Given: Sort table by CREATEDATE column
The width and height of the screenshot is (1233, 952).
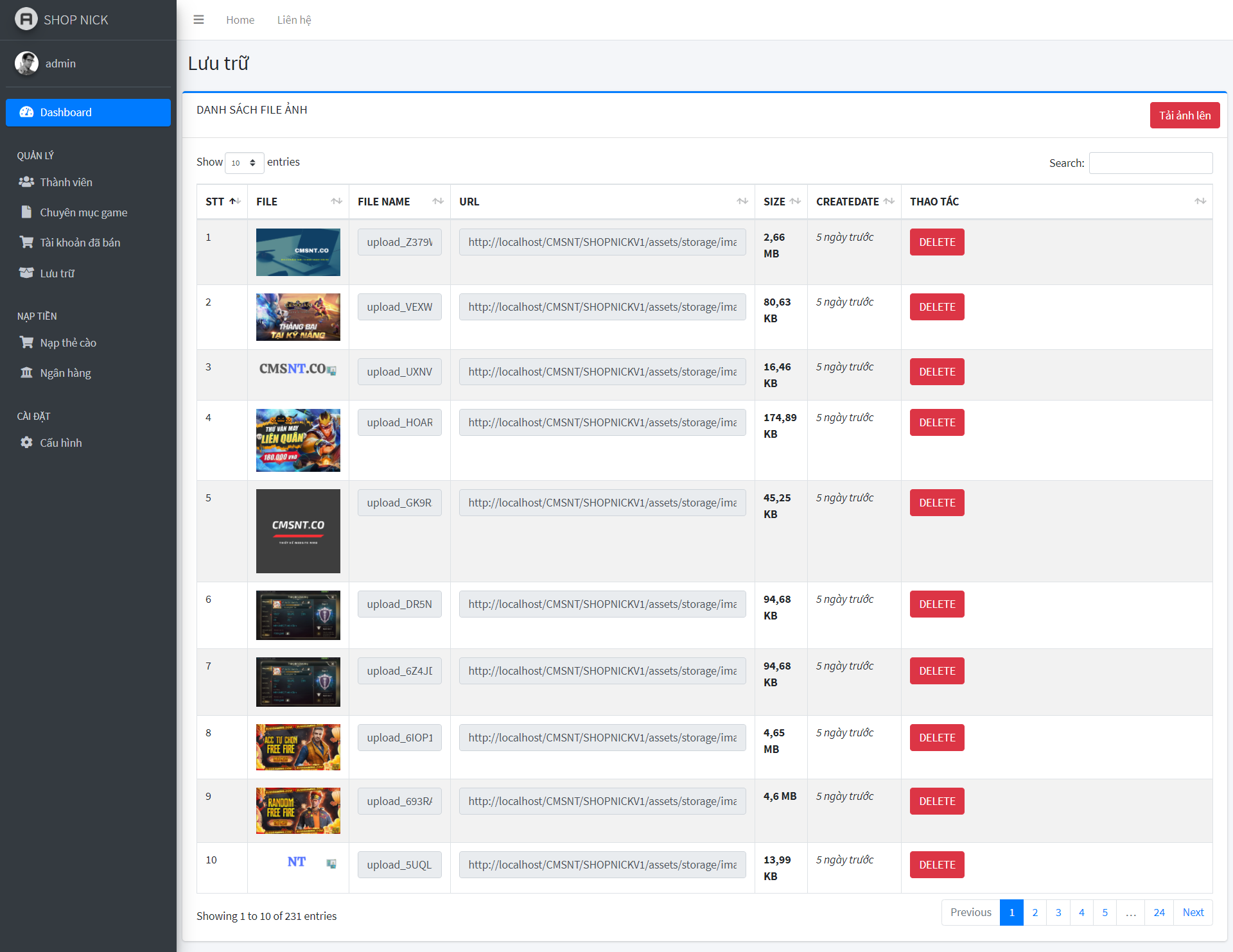Looking at the screenshot, I should pyautogui.click(x=854, y=202).
